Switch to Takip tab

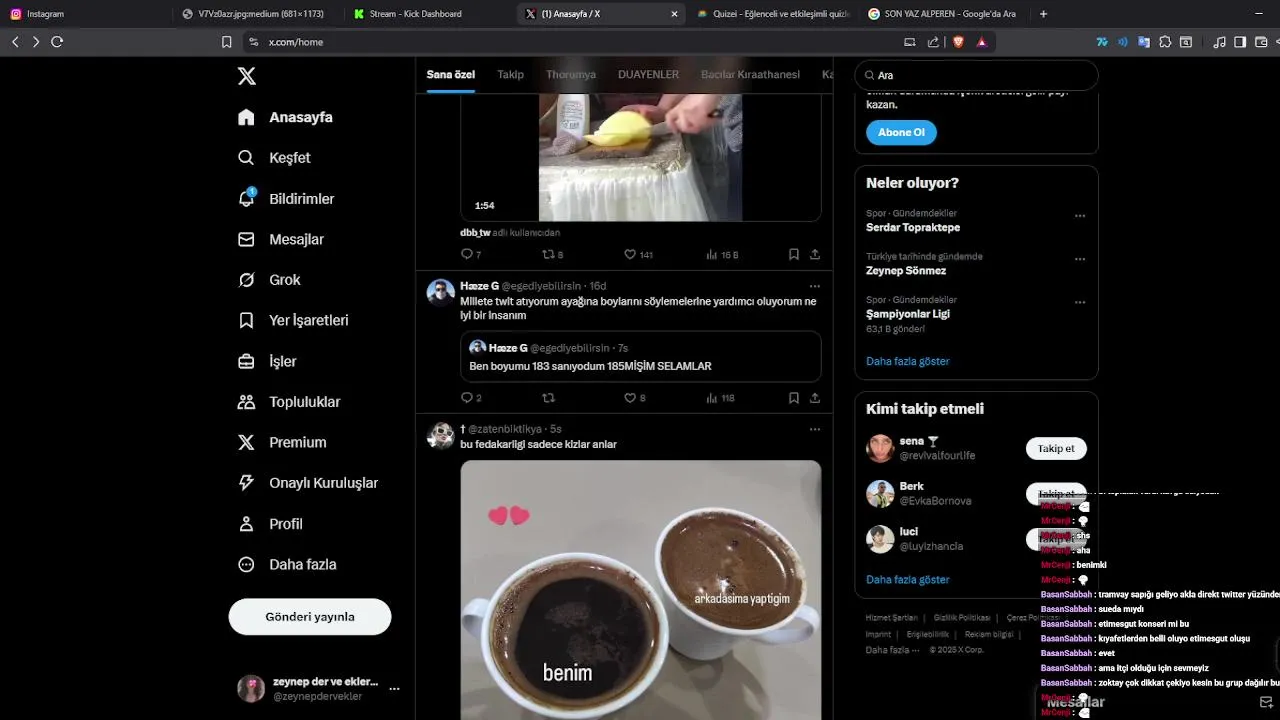[x=510, y=75]
